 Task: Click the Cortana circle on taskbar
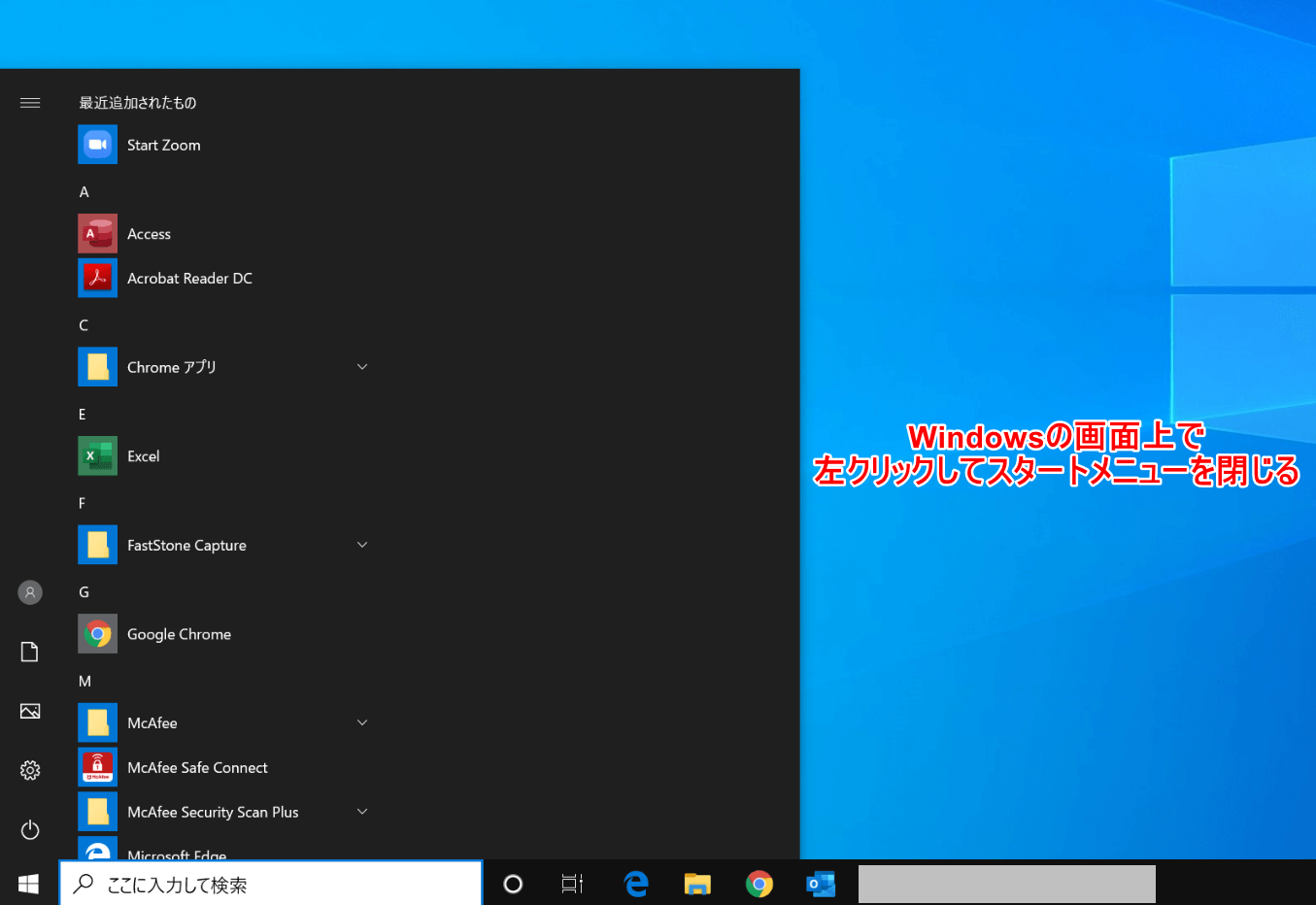(513, 884)
